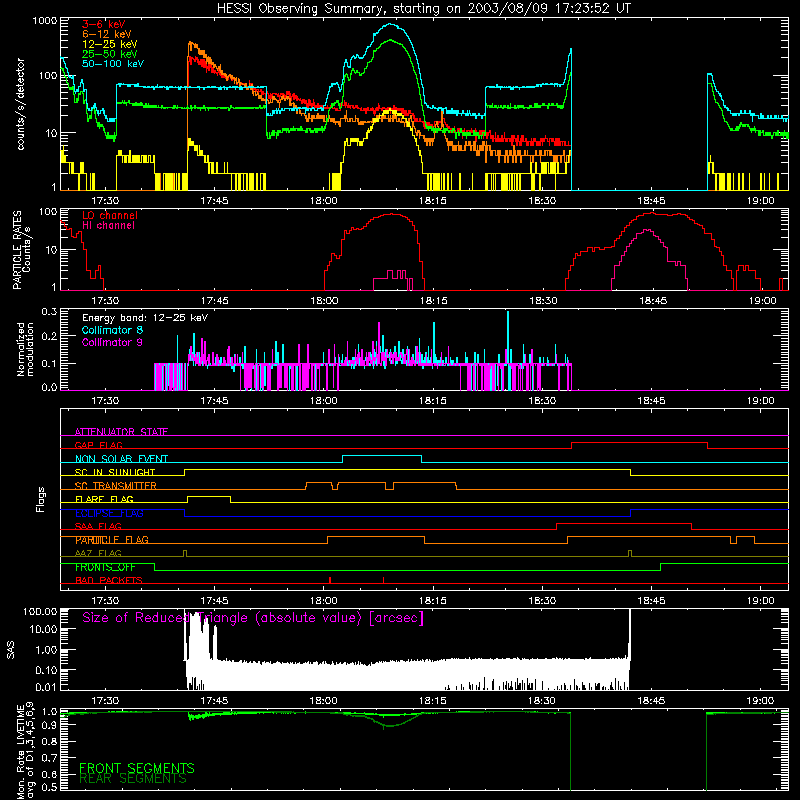Click the SC IN SUNLIGHT flag label
The width and height of the screenshot is (800, 800).
tap(114, 472)
